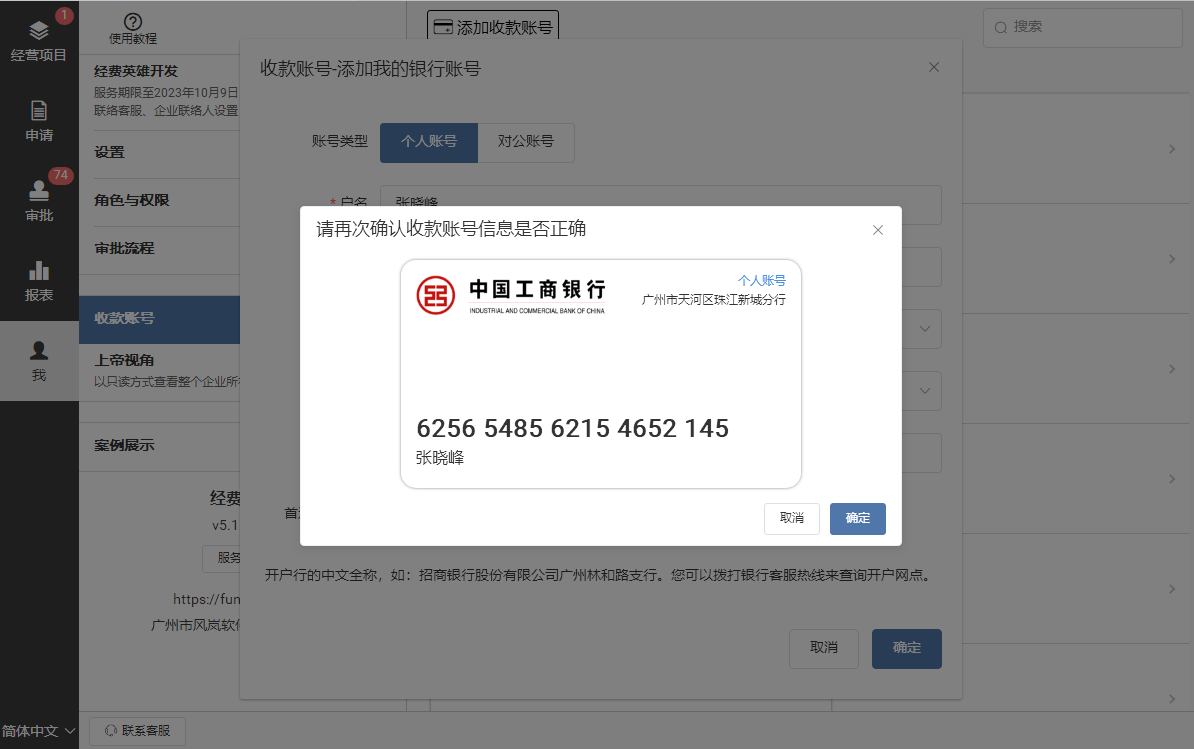Focus the 搜索 search input field
Image resolution: width=1194 pixels, height=749 pixels.
1082,27
